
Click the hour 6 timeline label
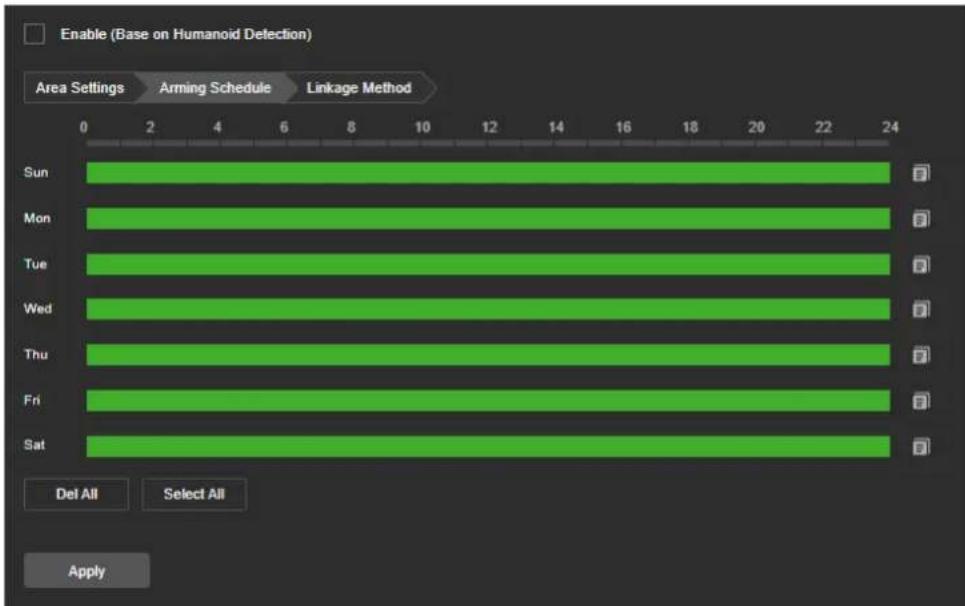pyautogui.click(x=284, y=127)
